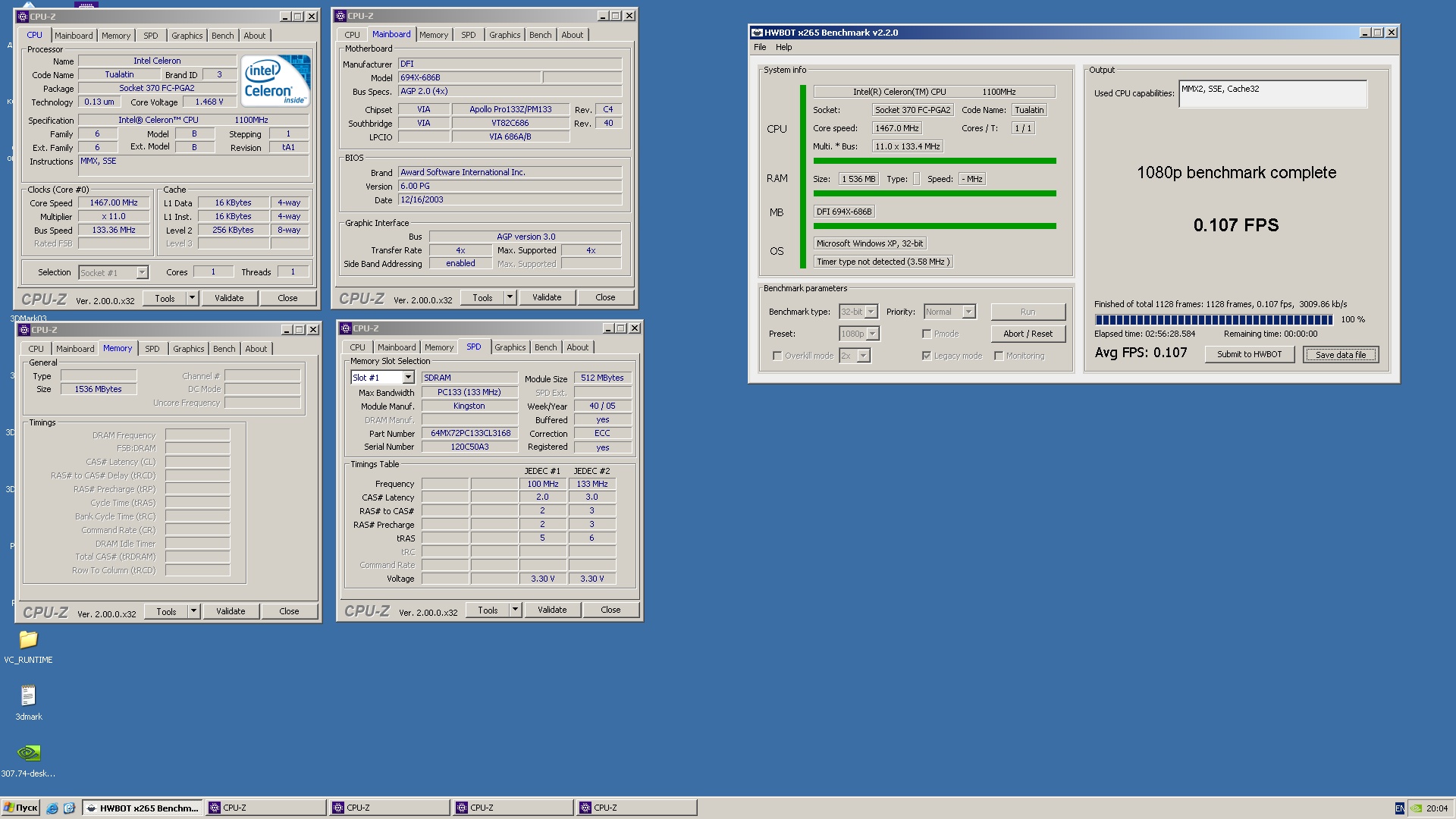This screenshot has width=1456, height=819.
Task: Expand Tools arrow in SPD tab window
Action: [516, 610]
